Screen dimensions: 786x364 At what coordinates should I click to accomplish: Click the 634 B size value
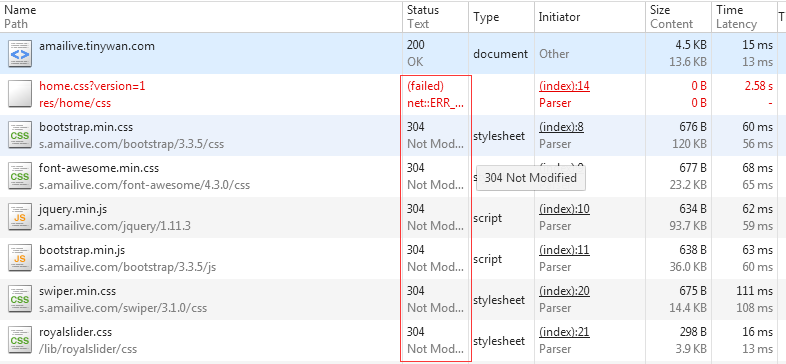point(693,209)
